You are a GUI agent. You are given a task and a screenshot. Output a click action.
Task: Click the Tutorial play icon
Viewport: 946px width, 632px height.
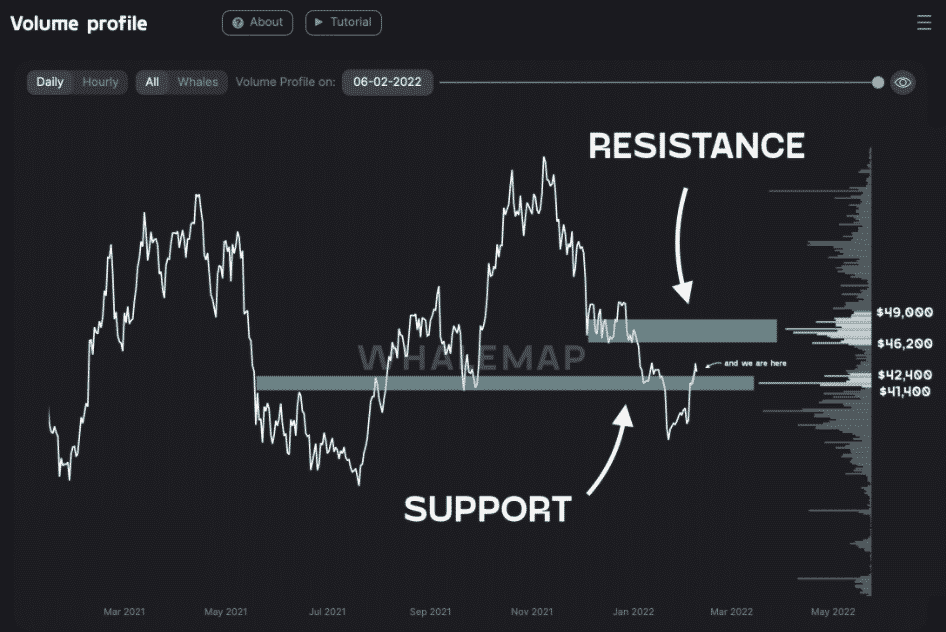tap(317, 22)
